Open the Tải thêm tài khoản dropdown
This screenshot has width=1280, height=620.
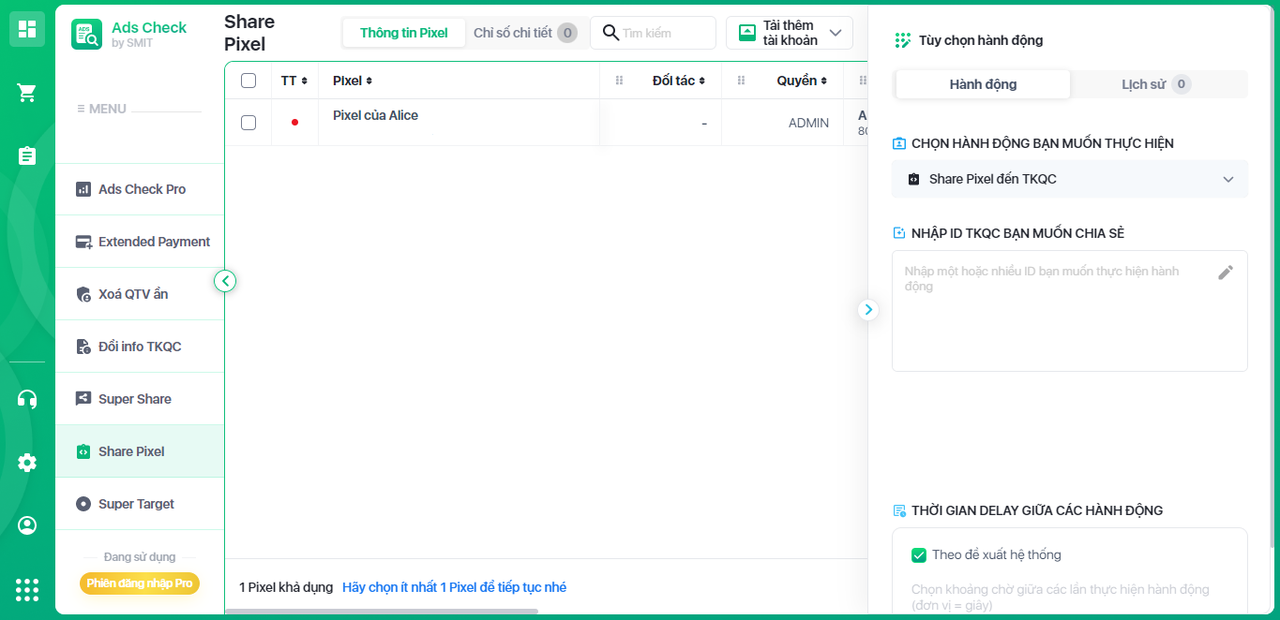pyautogui.click(x=789, y=33)
